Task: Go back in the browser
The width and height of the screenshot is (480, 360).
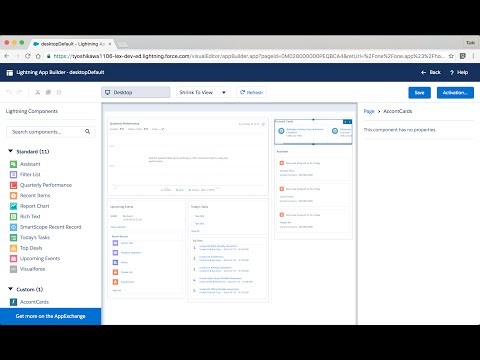Action: (7, 56)
